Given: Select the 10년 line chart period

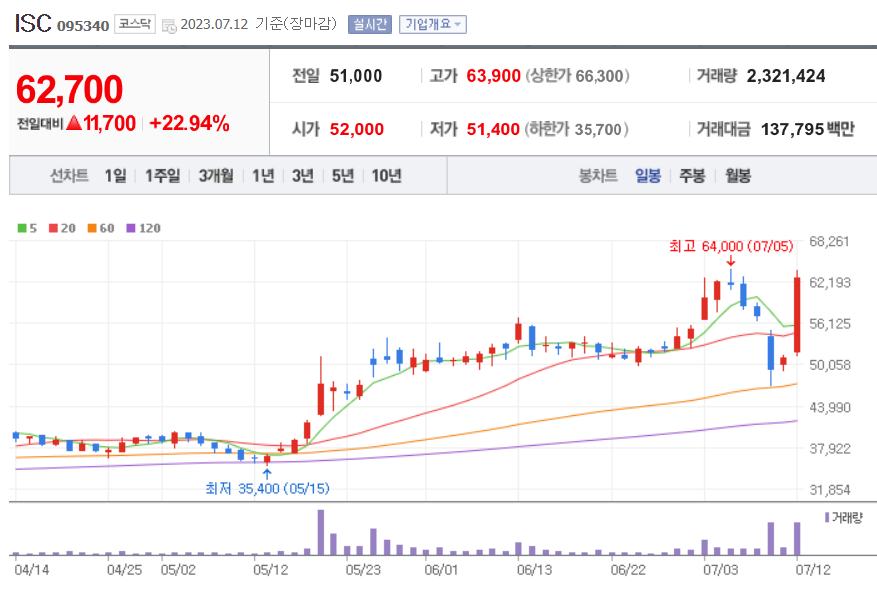Looking at the screenshot, I should (x=387, y=176).
